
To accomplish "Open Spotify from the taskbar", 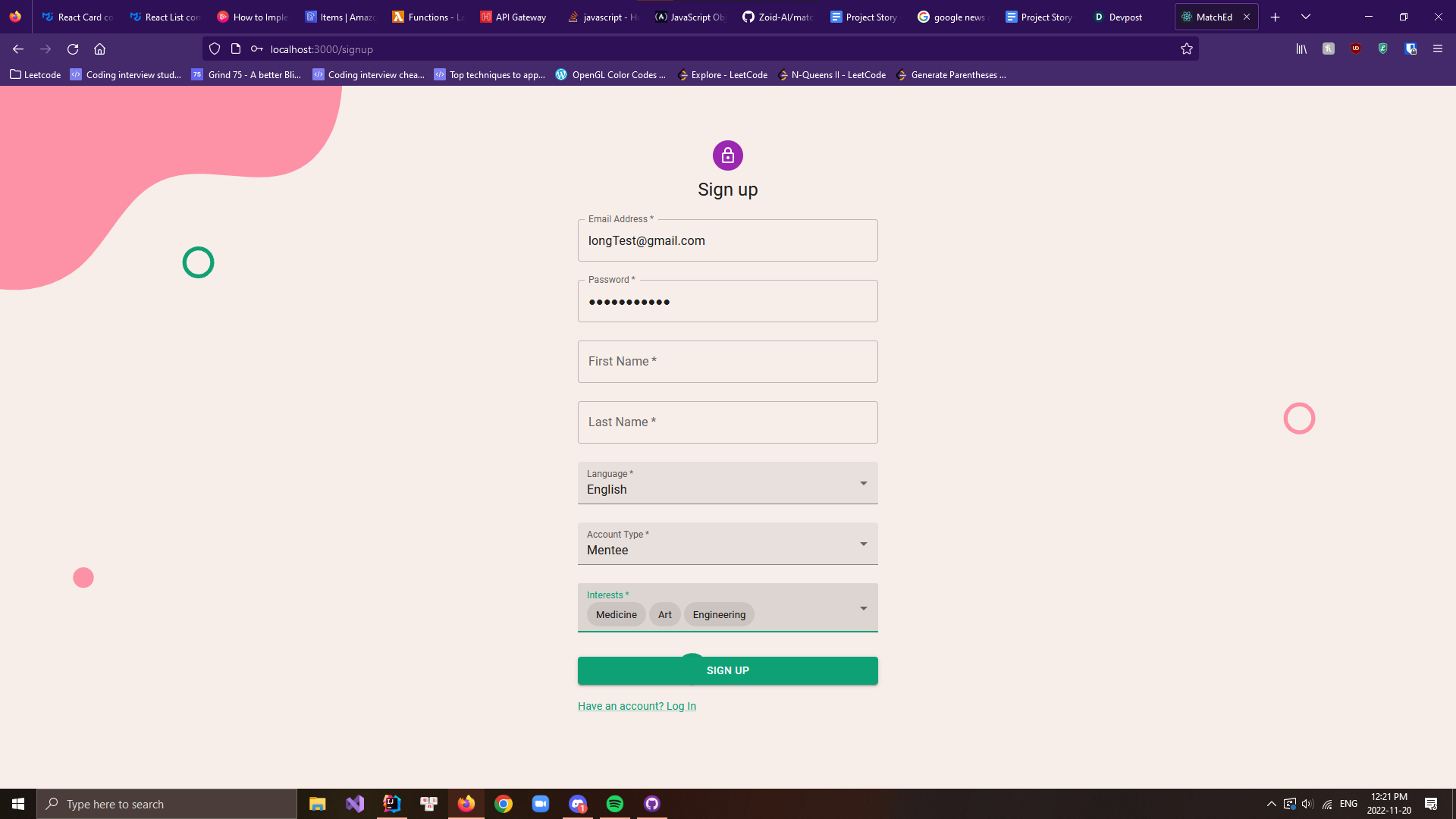I will (615, 804).
